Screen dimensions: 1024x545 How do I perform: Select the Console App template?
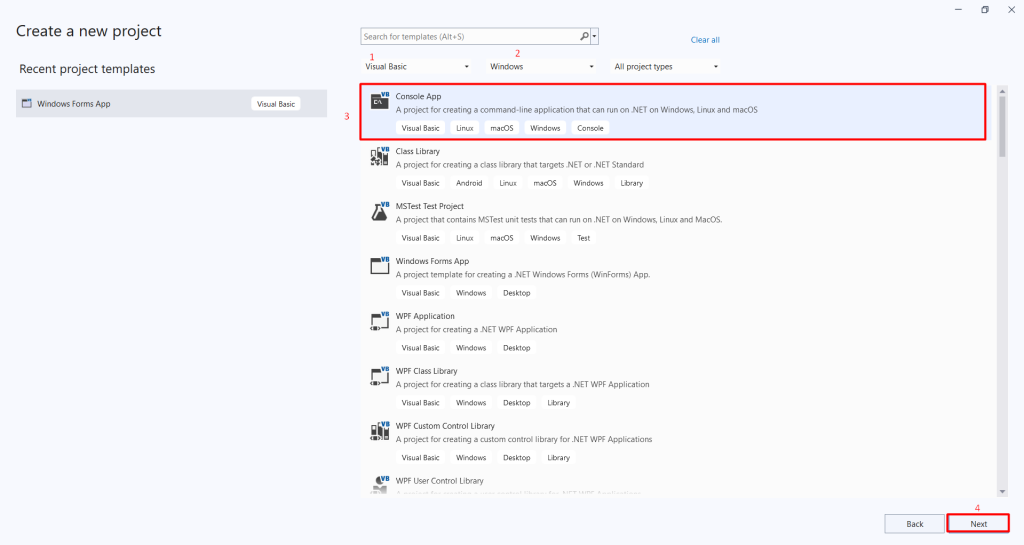point(673,112)
